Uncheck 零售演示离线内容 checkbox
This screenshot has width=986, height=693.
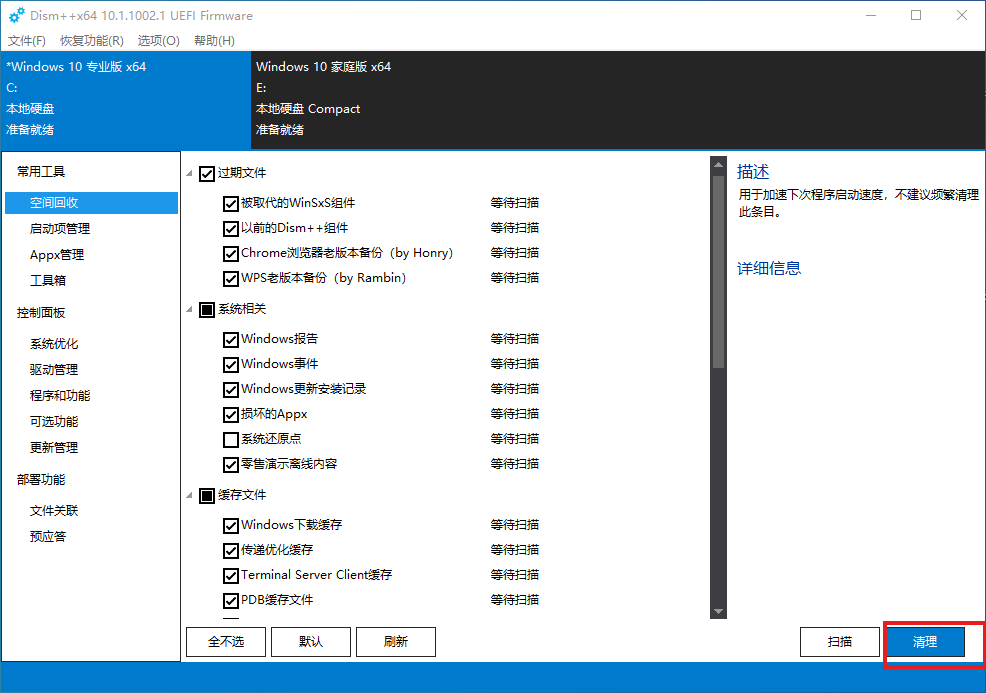click(x=231, y=464)
